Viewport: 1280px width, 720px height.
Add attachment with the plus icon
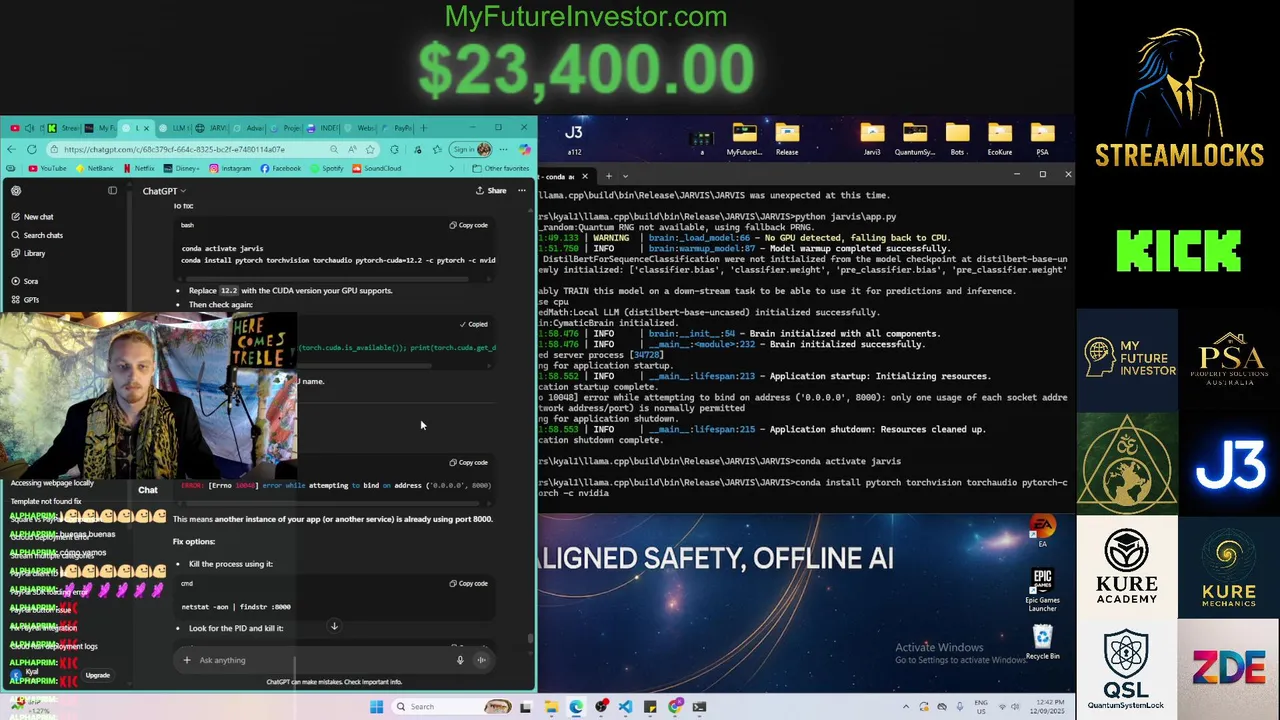[186, 660]
